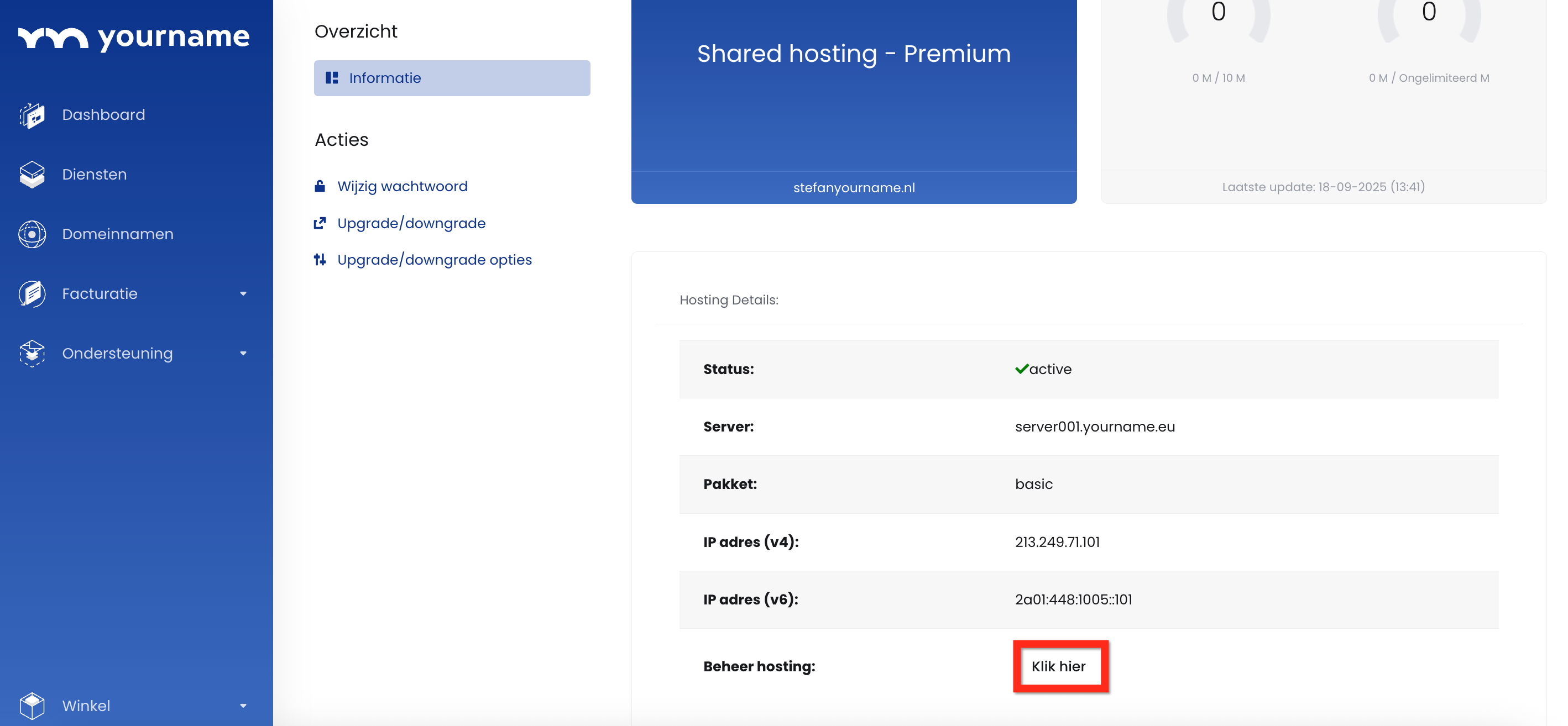Click the Upgrade/downgrade external-link icon

coord(320,223)
